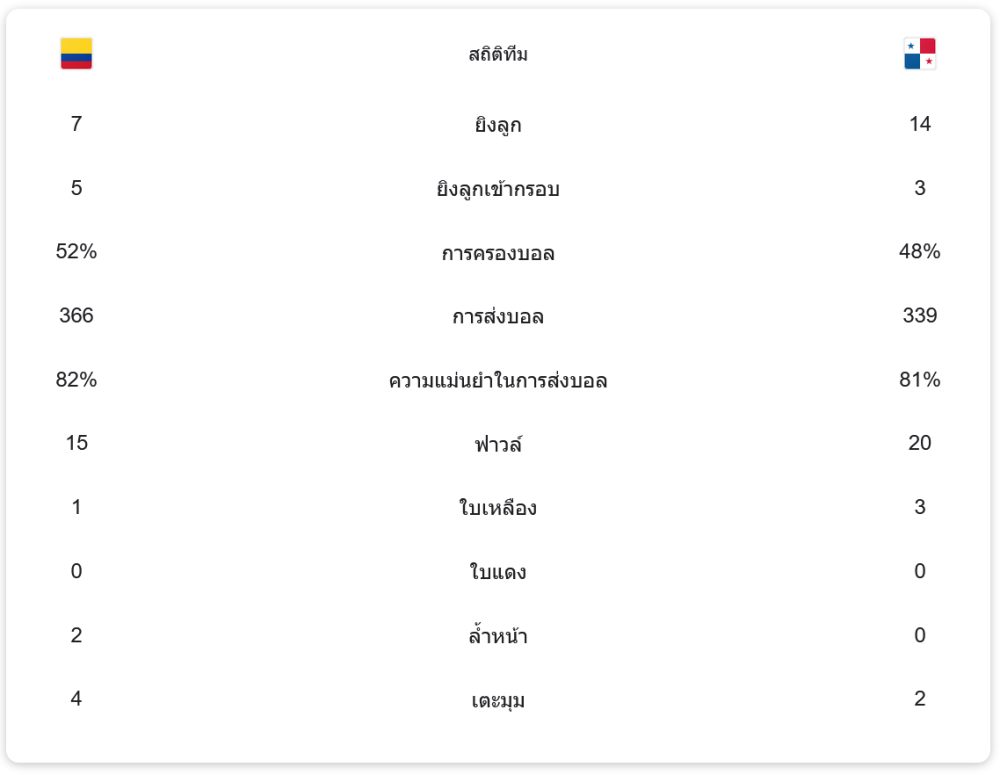Select the การส่งบอล stat label

498,317
